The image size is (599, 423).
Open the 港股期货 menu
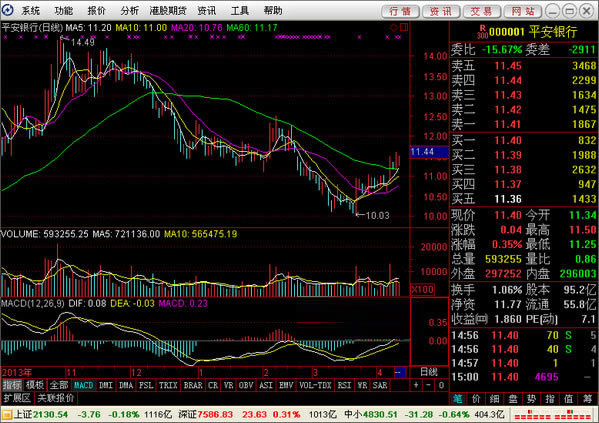pyautogui.click(x=168, y=11)
